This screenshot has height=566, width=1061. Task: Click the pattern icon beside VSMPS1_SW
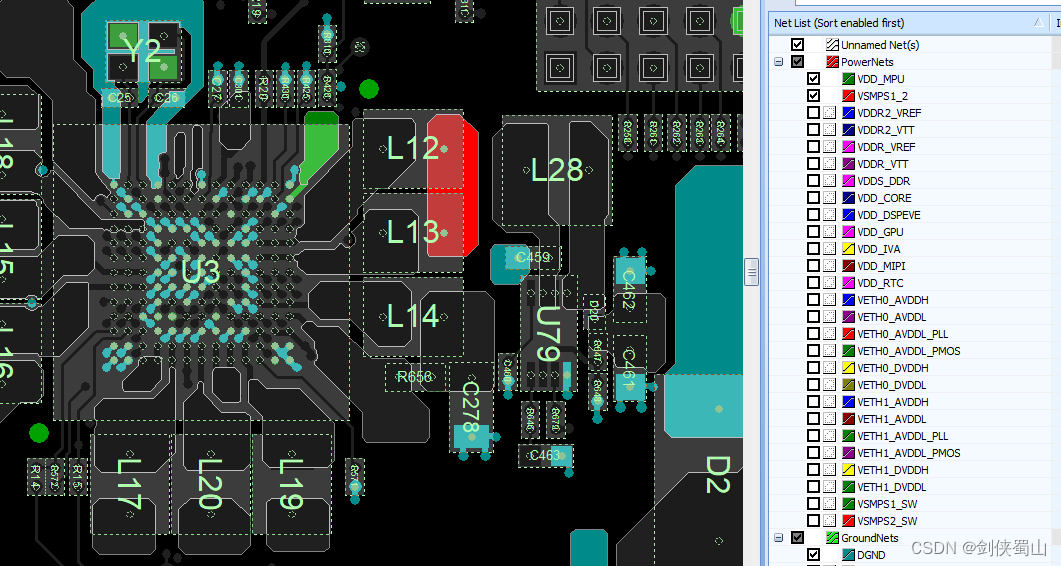[830, 504]
